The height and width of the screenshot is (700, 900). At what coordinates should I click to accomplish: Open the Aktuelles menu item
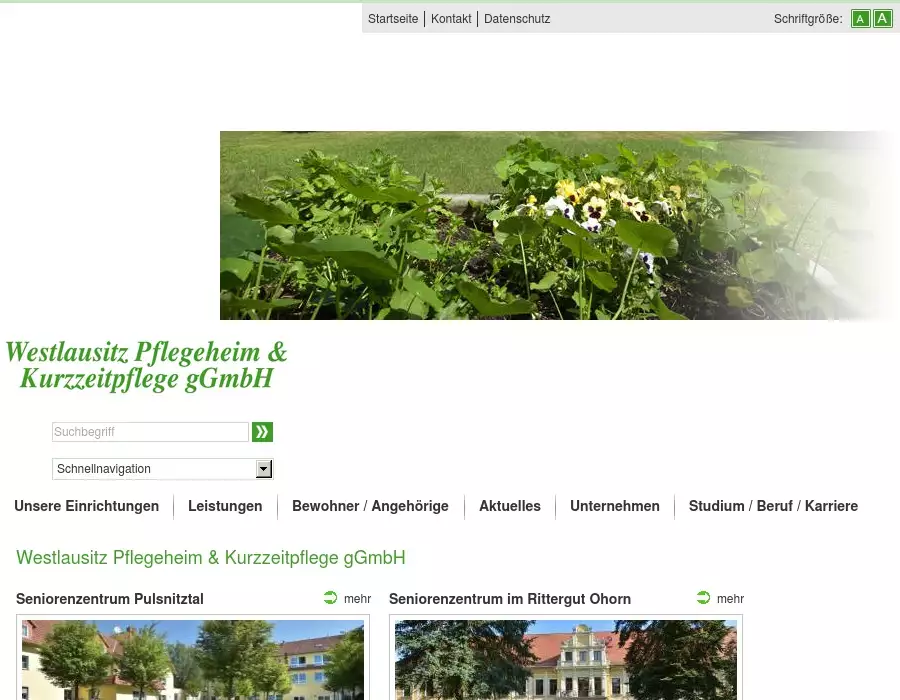pyautogui.click(x=510, y=506)
